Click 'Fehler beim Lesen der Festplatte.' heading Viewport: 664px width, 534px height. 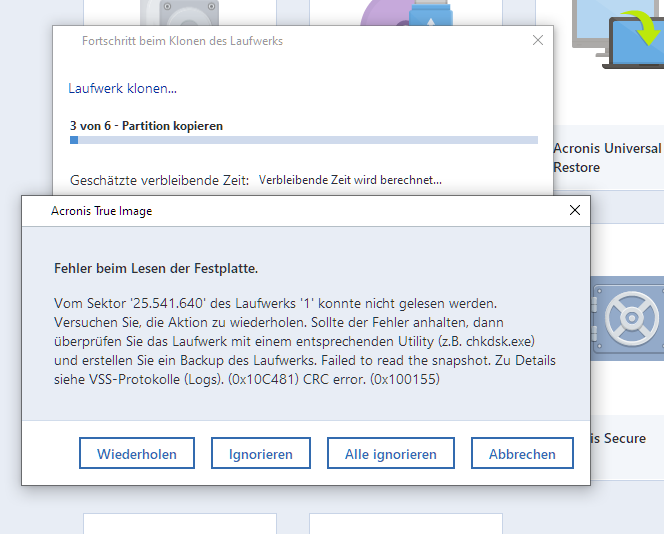pyautogui.click(x=156, y=268)
